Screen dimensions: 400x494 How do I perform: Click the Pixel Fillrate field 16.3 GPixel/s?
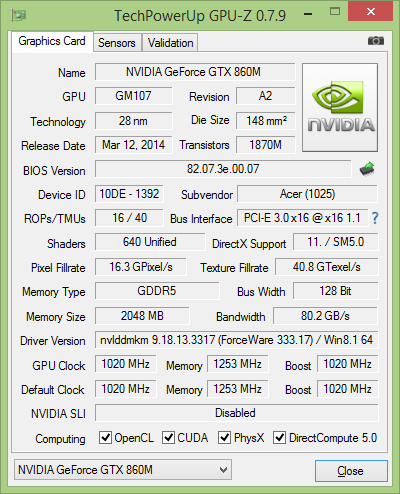141,267
